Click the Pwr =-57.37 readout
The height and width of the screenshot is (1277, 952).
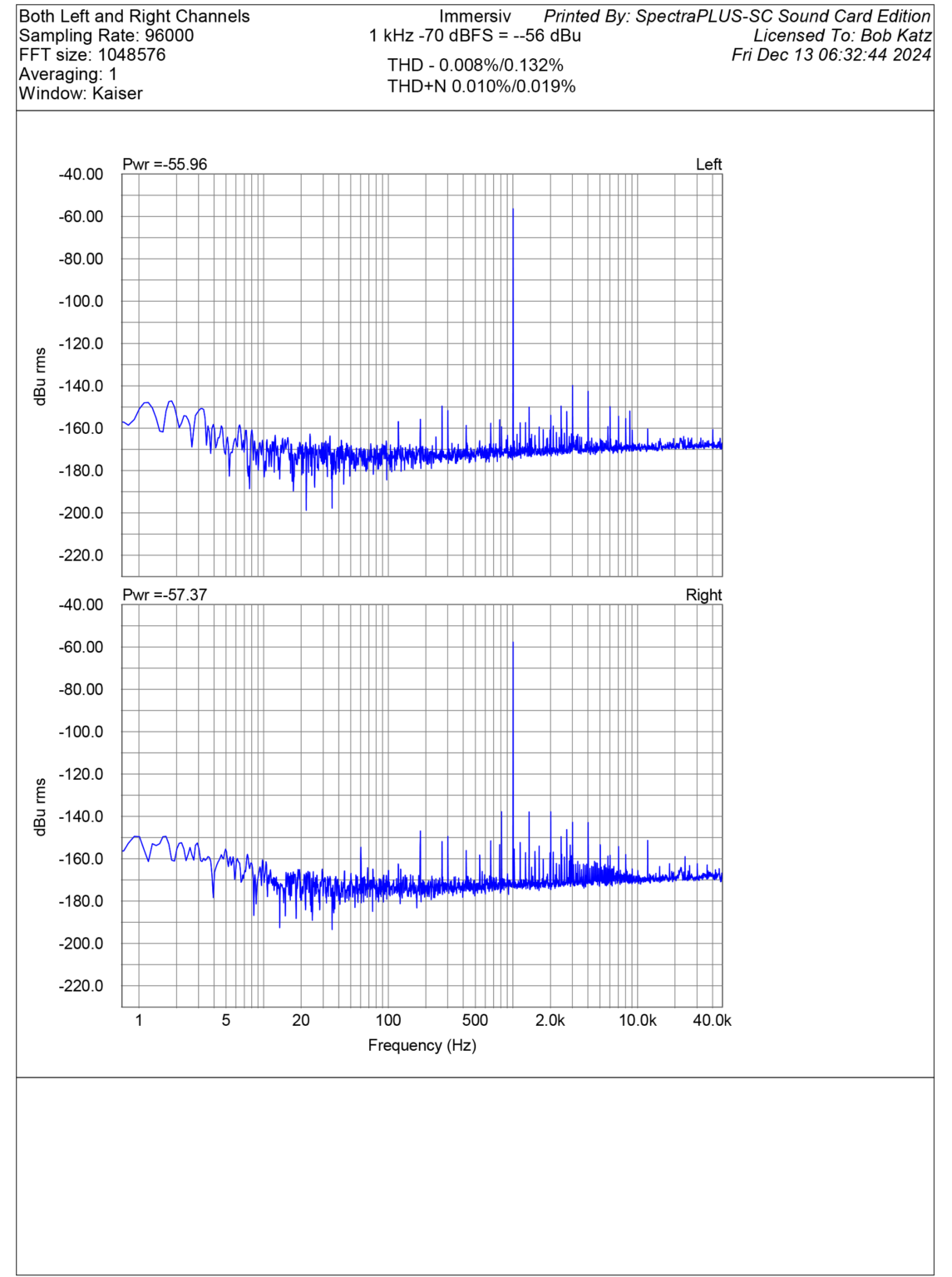click(165, 593)
